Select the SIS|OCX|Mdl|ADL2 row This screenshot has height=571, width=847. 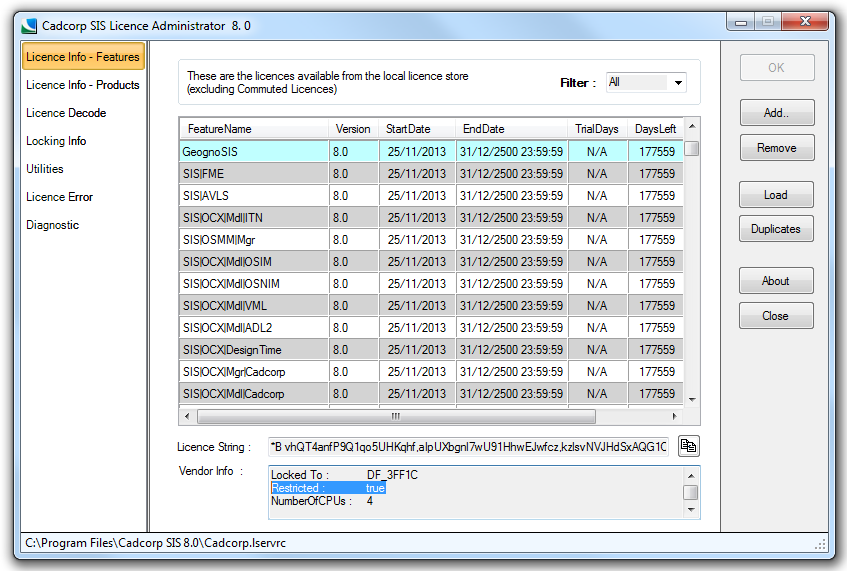pyautogui.click(x=431, y=328)
